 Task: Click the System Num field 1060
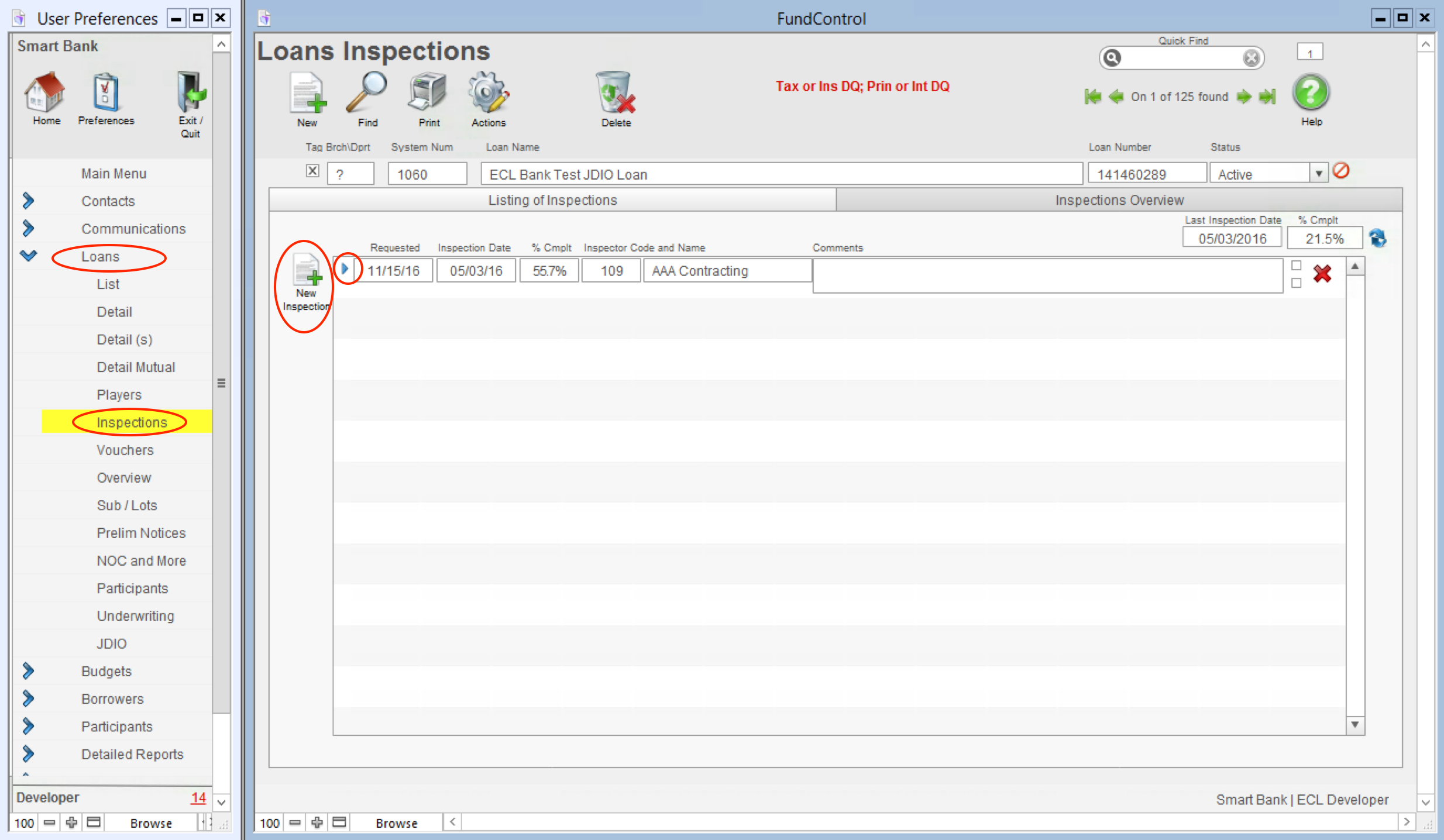coord(427,174)
